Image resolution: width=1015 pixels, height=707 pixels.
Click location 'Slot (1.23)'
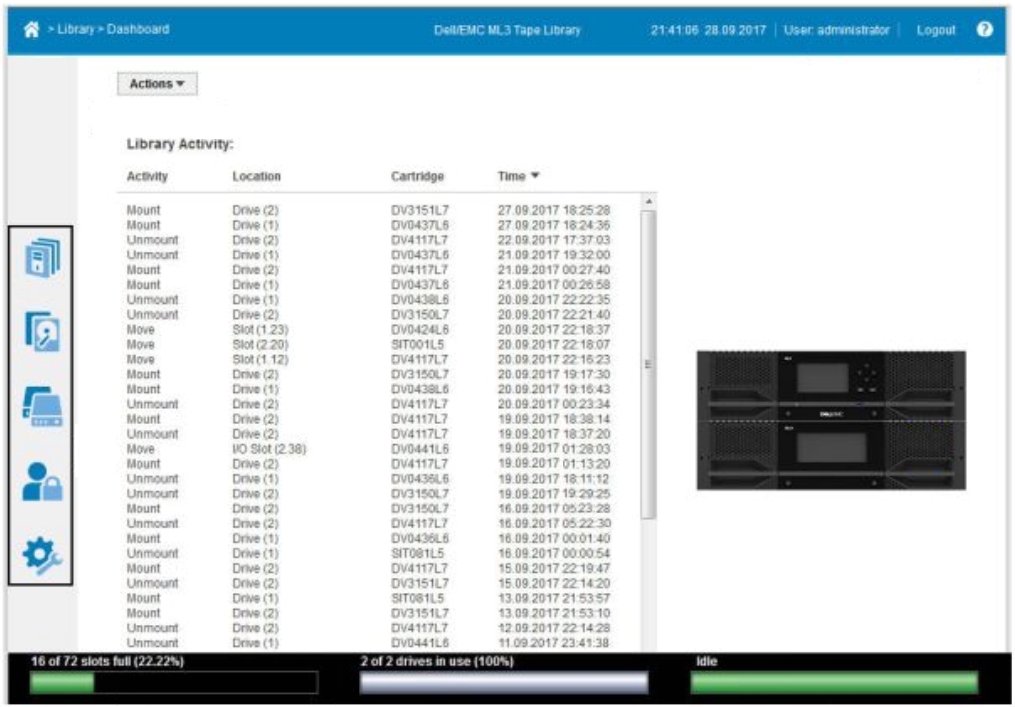pos(260,330)
